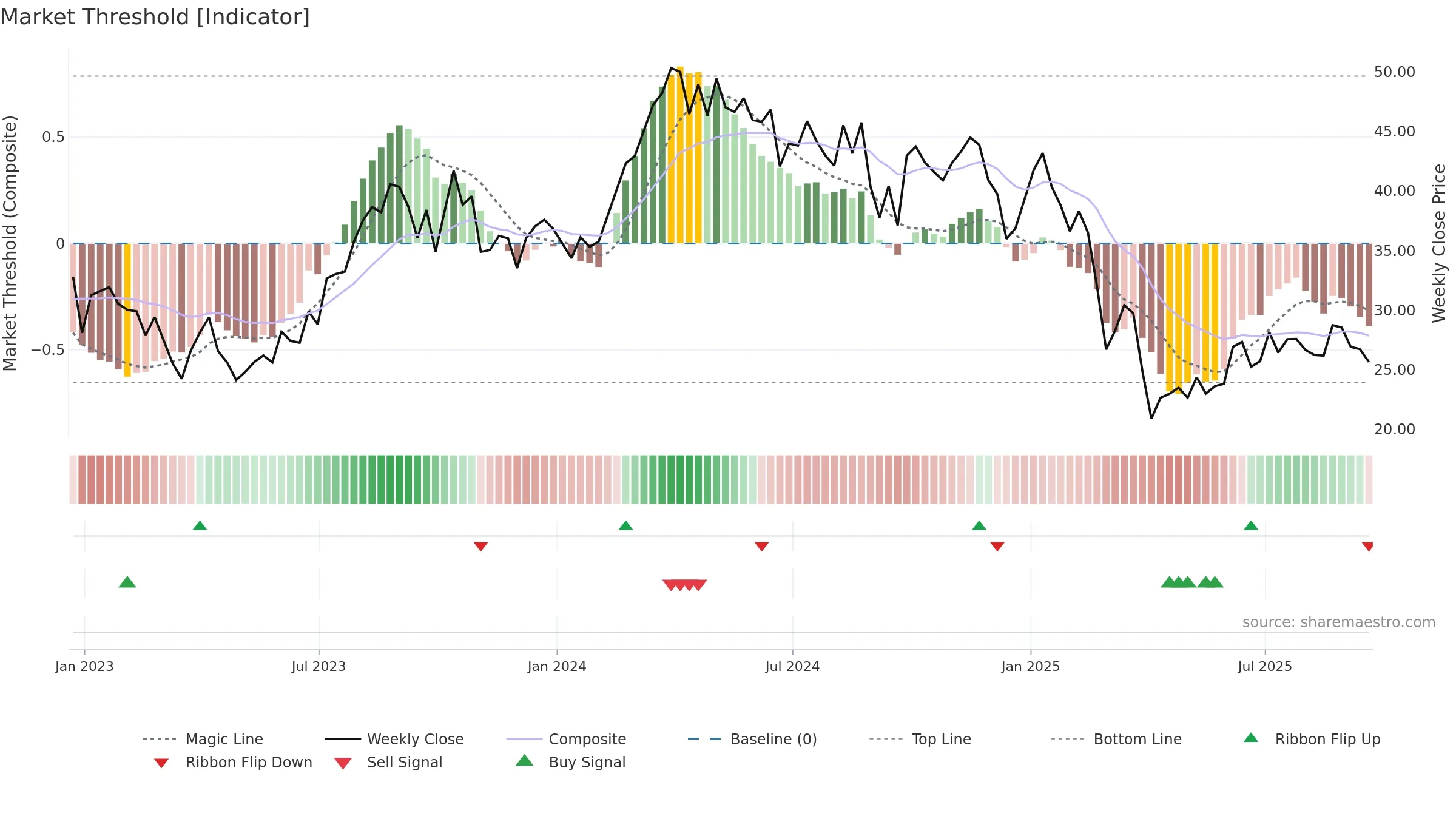Click the 35.00 price axis label
This screenshot has width=1456, height=819.
coord(1394,251)
